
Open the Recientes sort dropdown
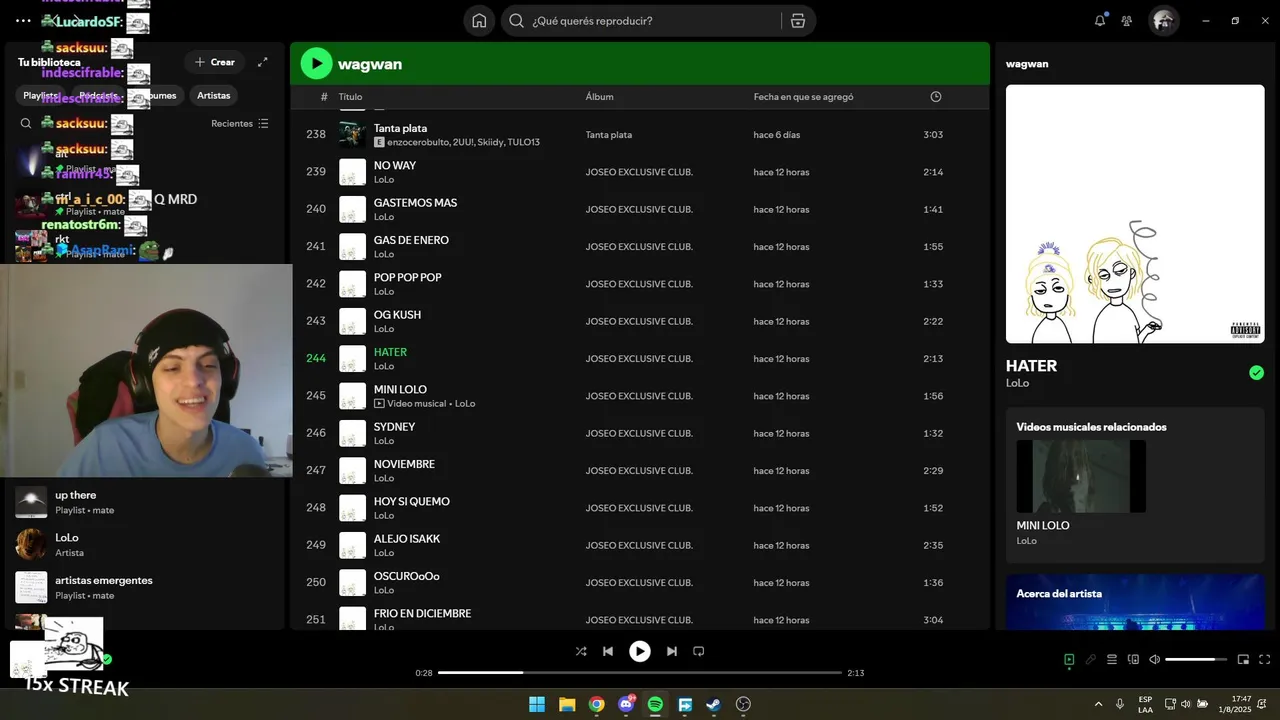239,123
